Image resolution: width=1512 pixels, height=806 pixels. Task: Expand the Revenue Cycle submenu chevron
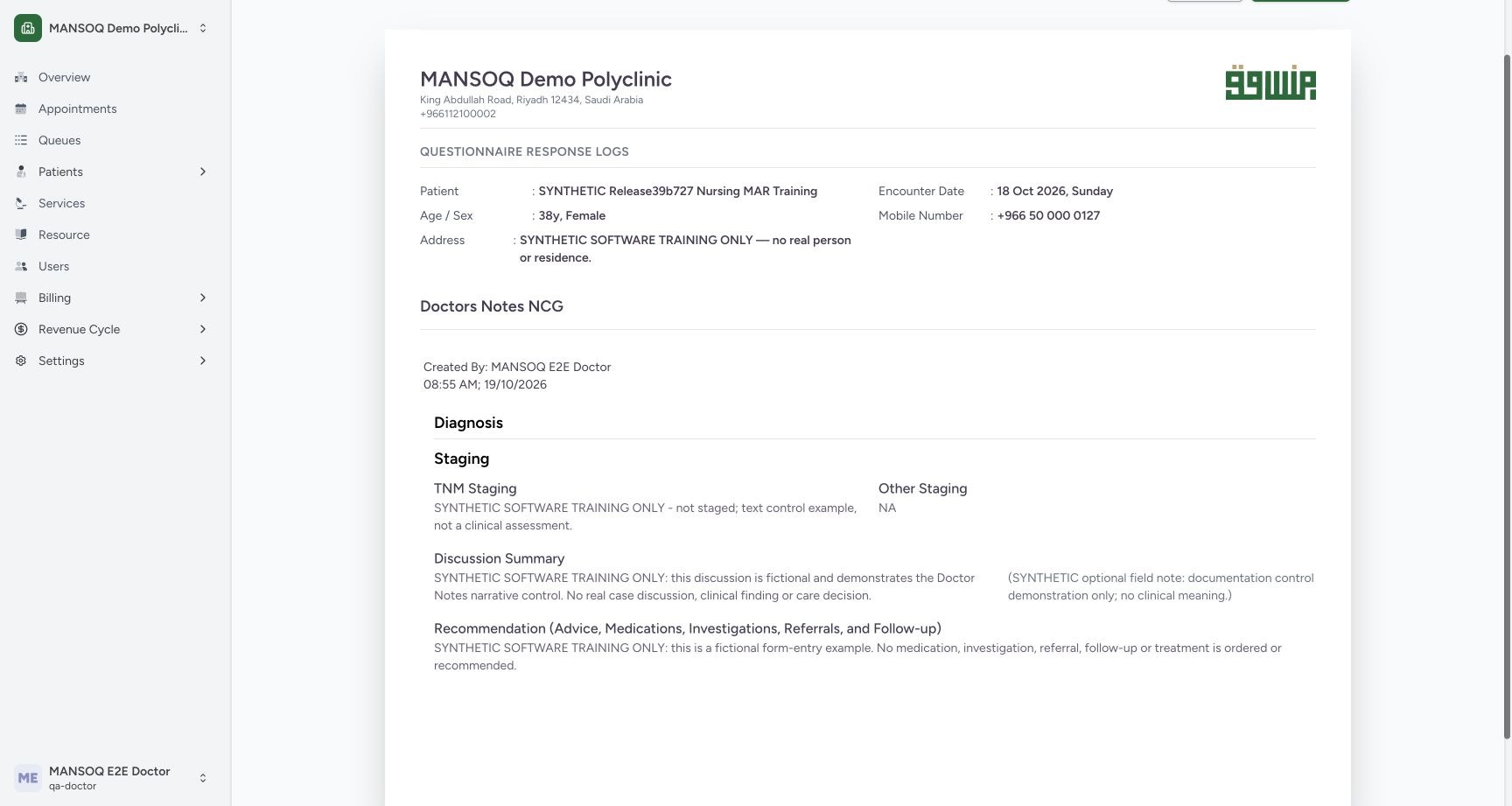pyautogui.click(x=203, y=330)
